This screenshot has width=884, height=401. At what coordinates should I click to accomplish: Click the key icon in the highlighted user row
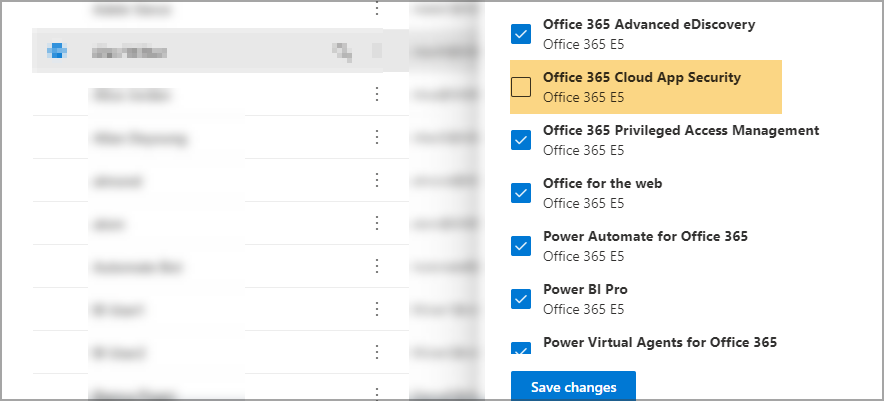(342, 52)
